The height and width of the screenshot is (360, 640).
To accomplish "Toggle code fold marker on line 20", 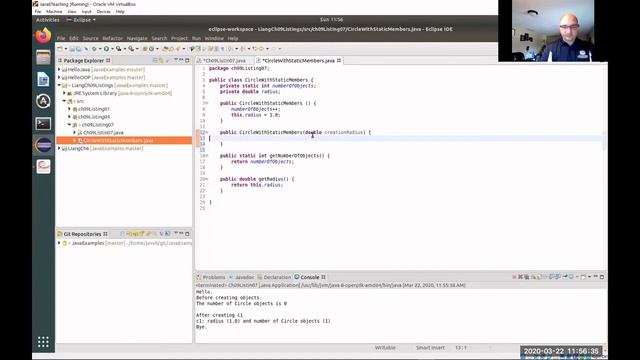I will (207, 179).
